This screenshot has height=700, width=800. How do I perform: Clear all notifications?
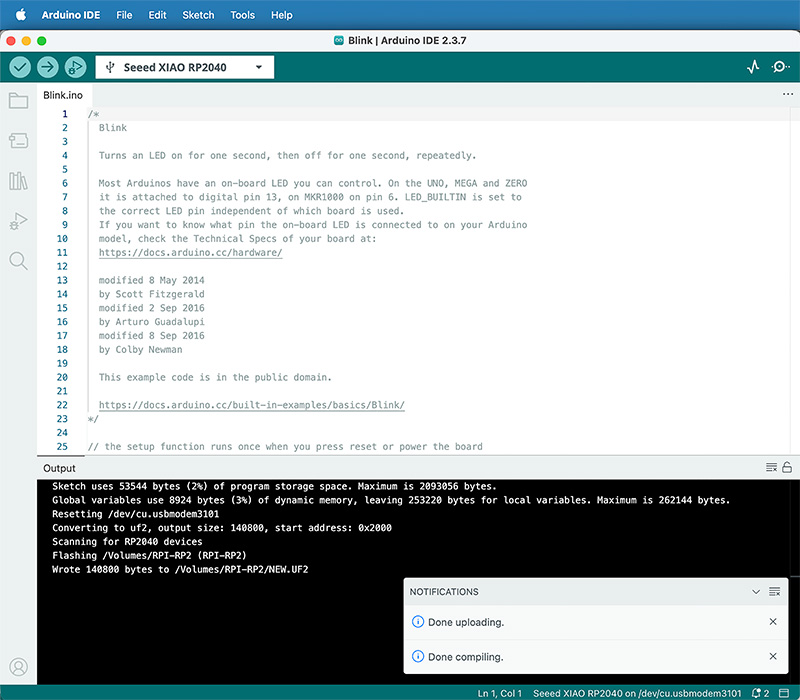click(774, 592)
